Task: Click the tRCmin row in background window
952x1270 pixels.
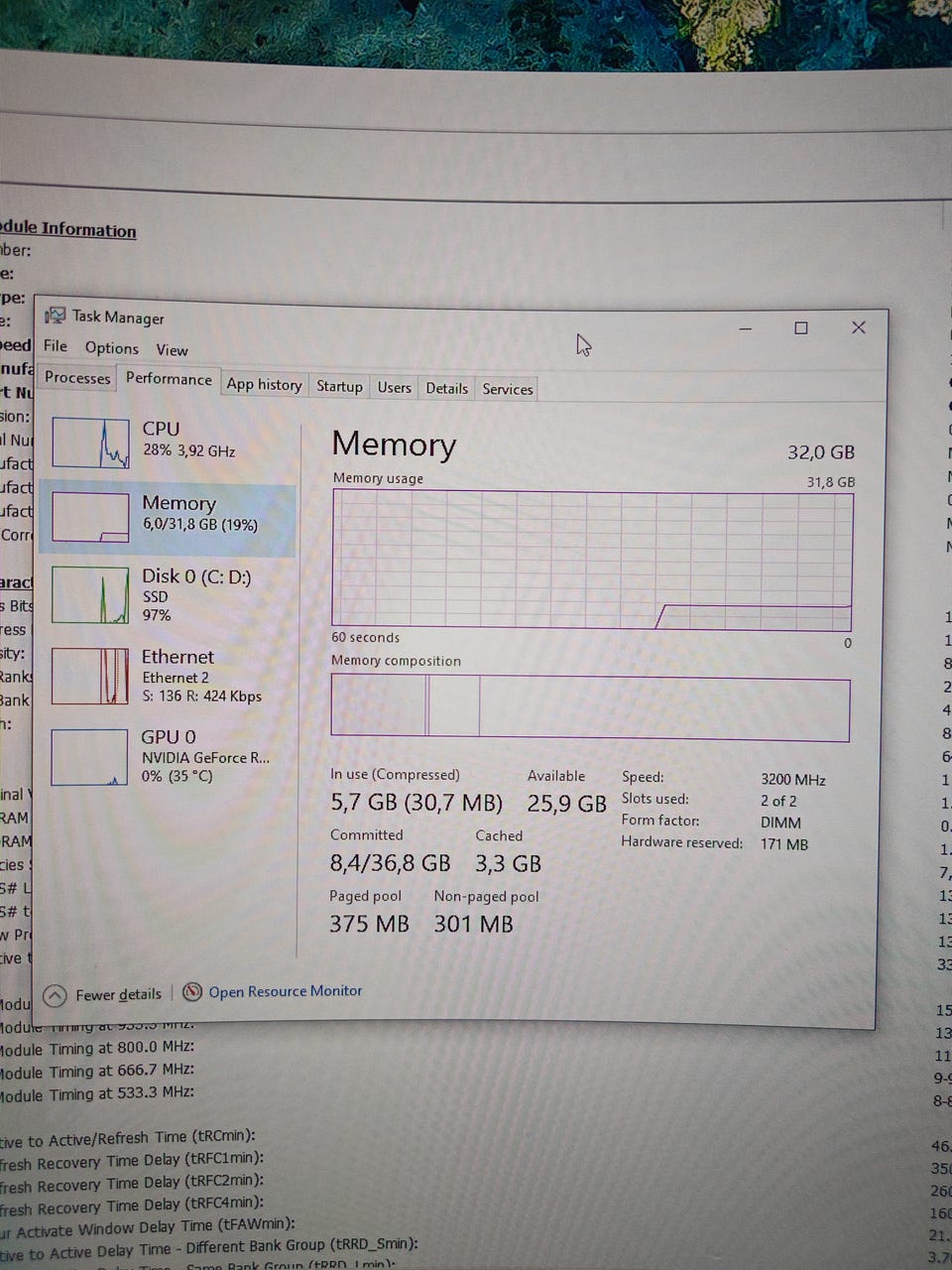Action: [x=127, y=1137]
